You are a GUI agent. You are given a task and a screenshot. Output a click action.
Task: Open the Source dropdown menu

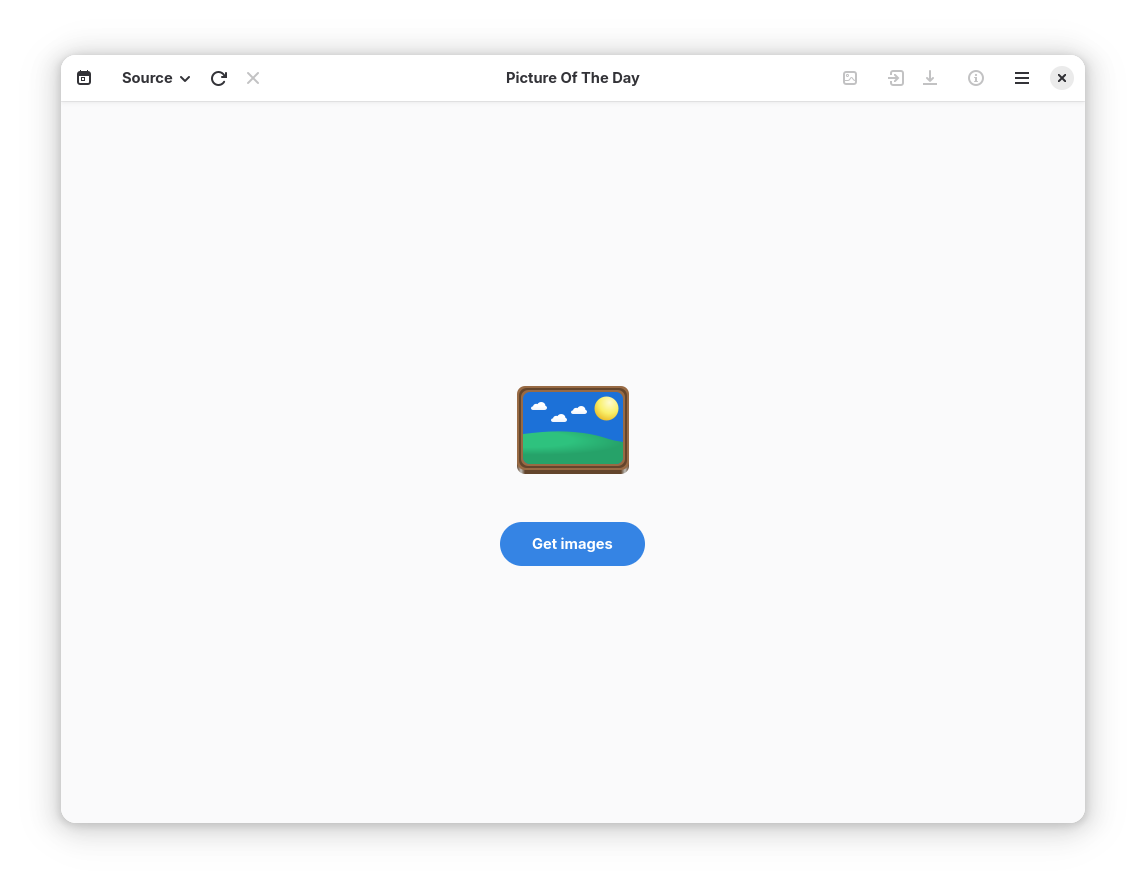pyautogui.click(x=156, y=78)
